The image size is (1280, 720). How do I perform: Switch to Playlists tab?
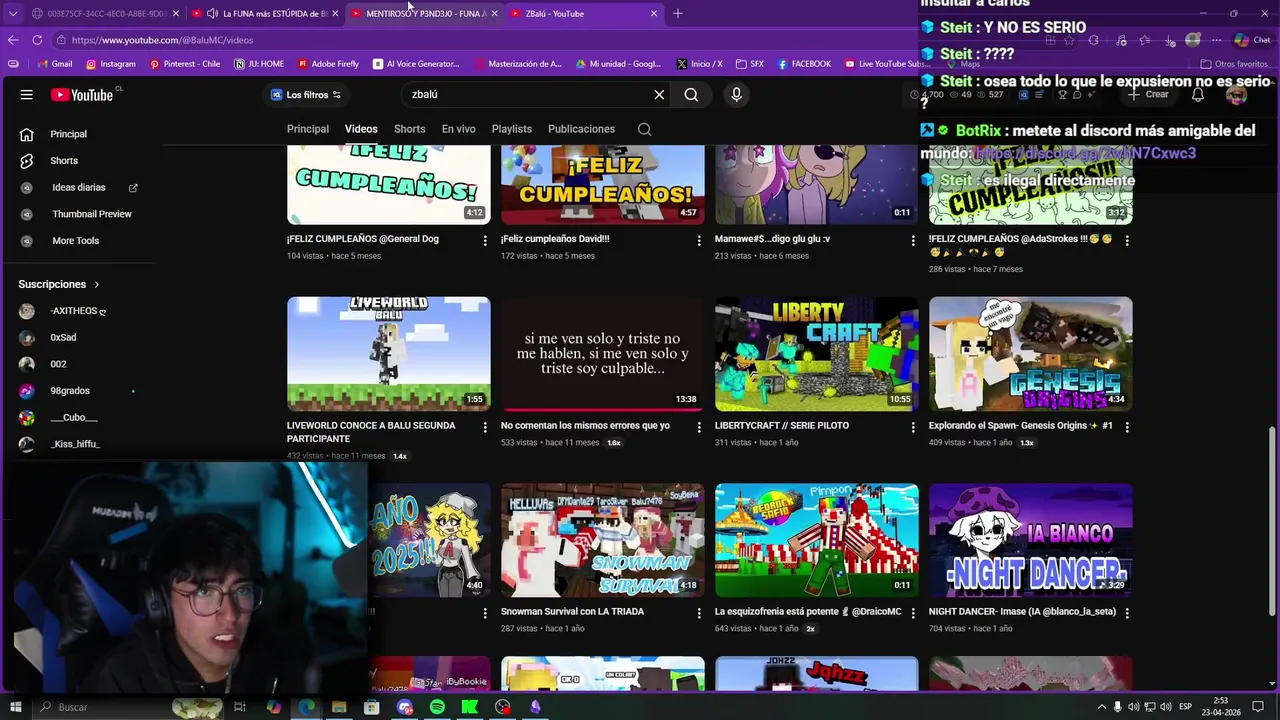pyautogui.click(x=511, y=129)
